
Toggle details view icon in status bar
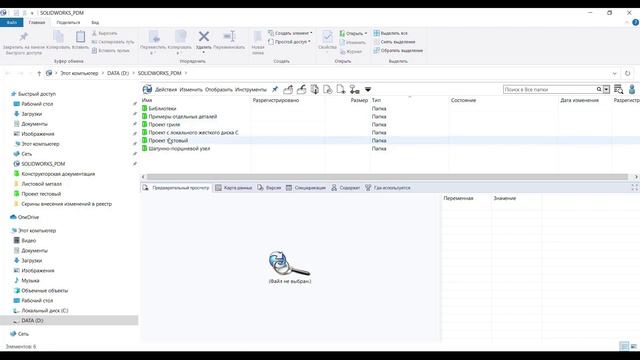(624, 346)
